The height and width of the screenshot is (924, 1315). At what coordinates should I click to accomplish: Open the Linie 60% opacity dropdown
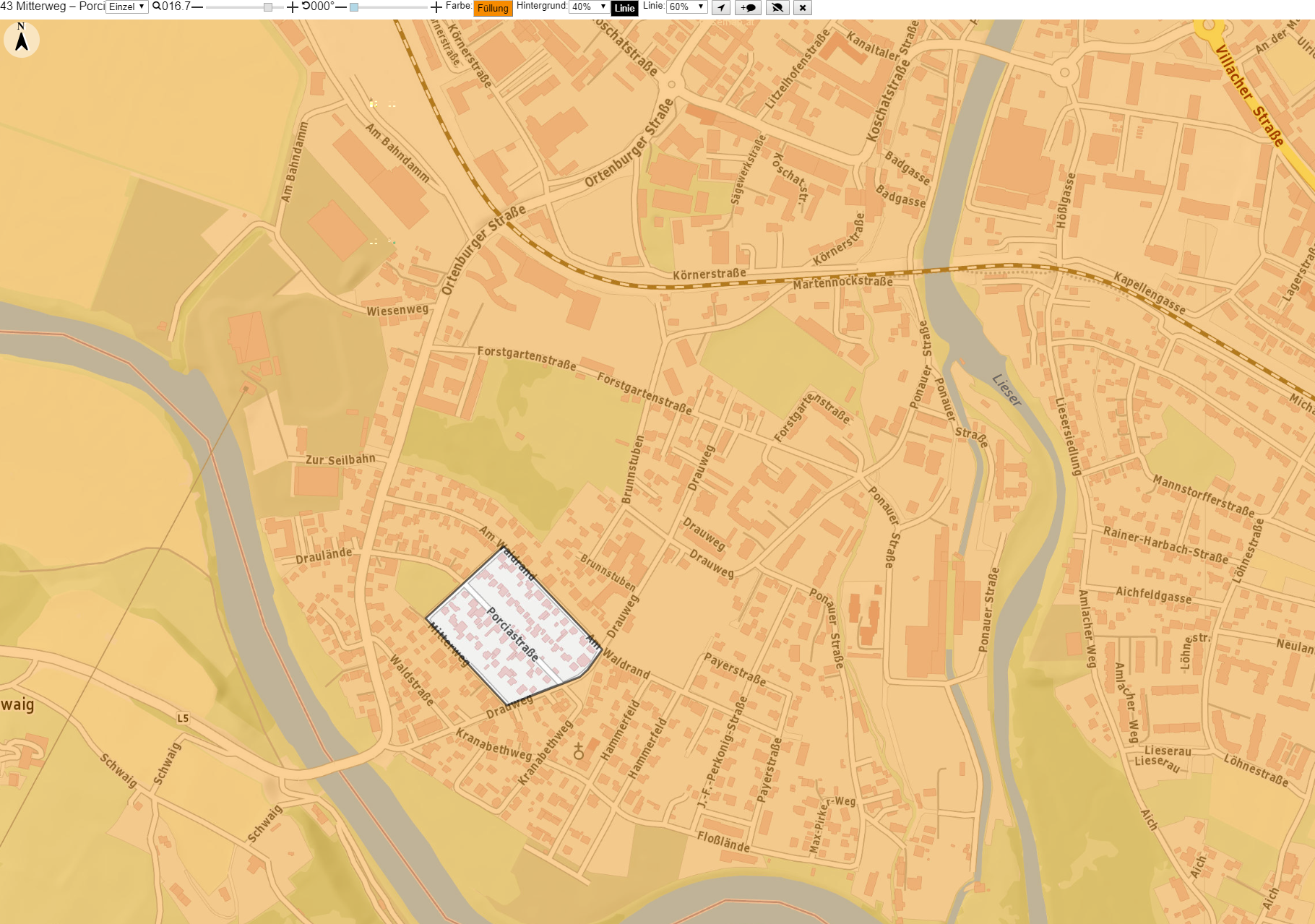(686, 7)
